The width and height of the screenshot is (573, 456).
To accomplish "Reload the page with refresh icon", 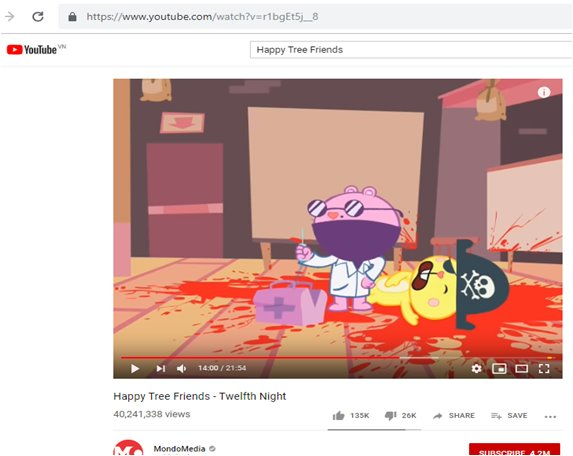I will [38, 16].
